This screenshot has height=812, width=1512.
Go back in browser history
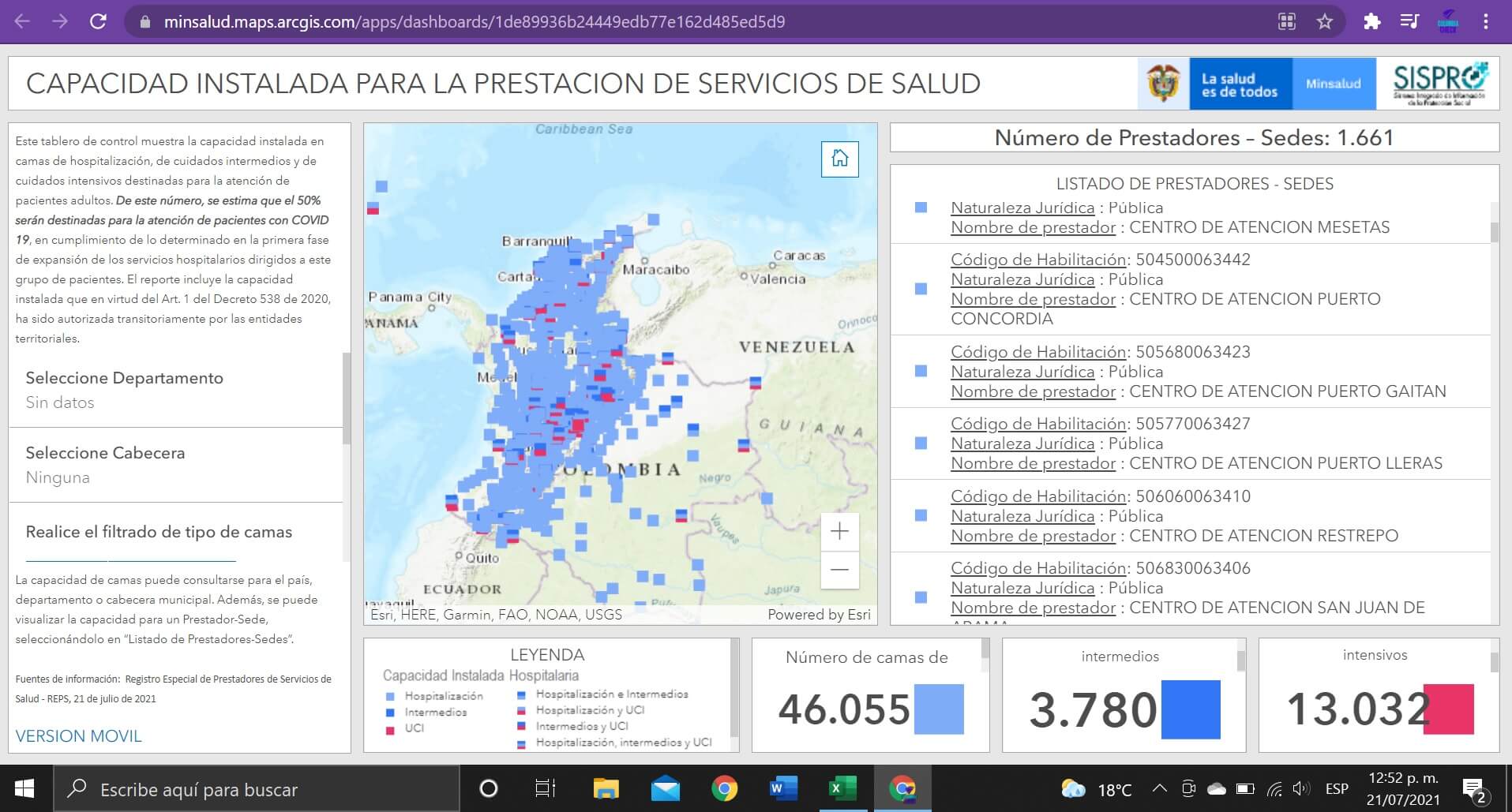[x=22, y=21]
